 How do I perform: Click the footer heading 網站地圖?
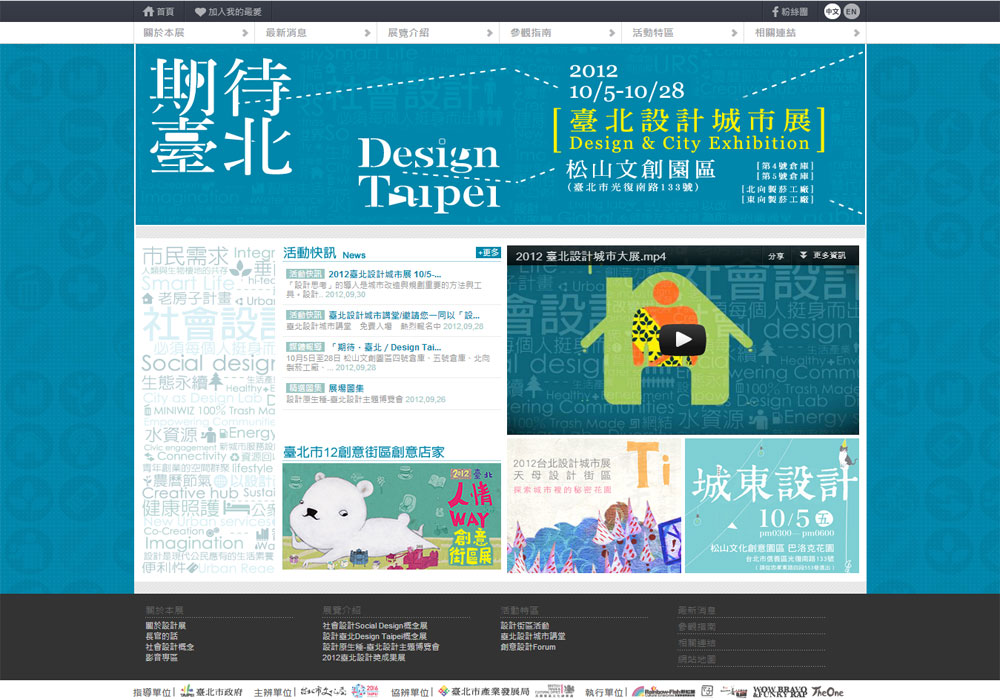point(696,659)
